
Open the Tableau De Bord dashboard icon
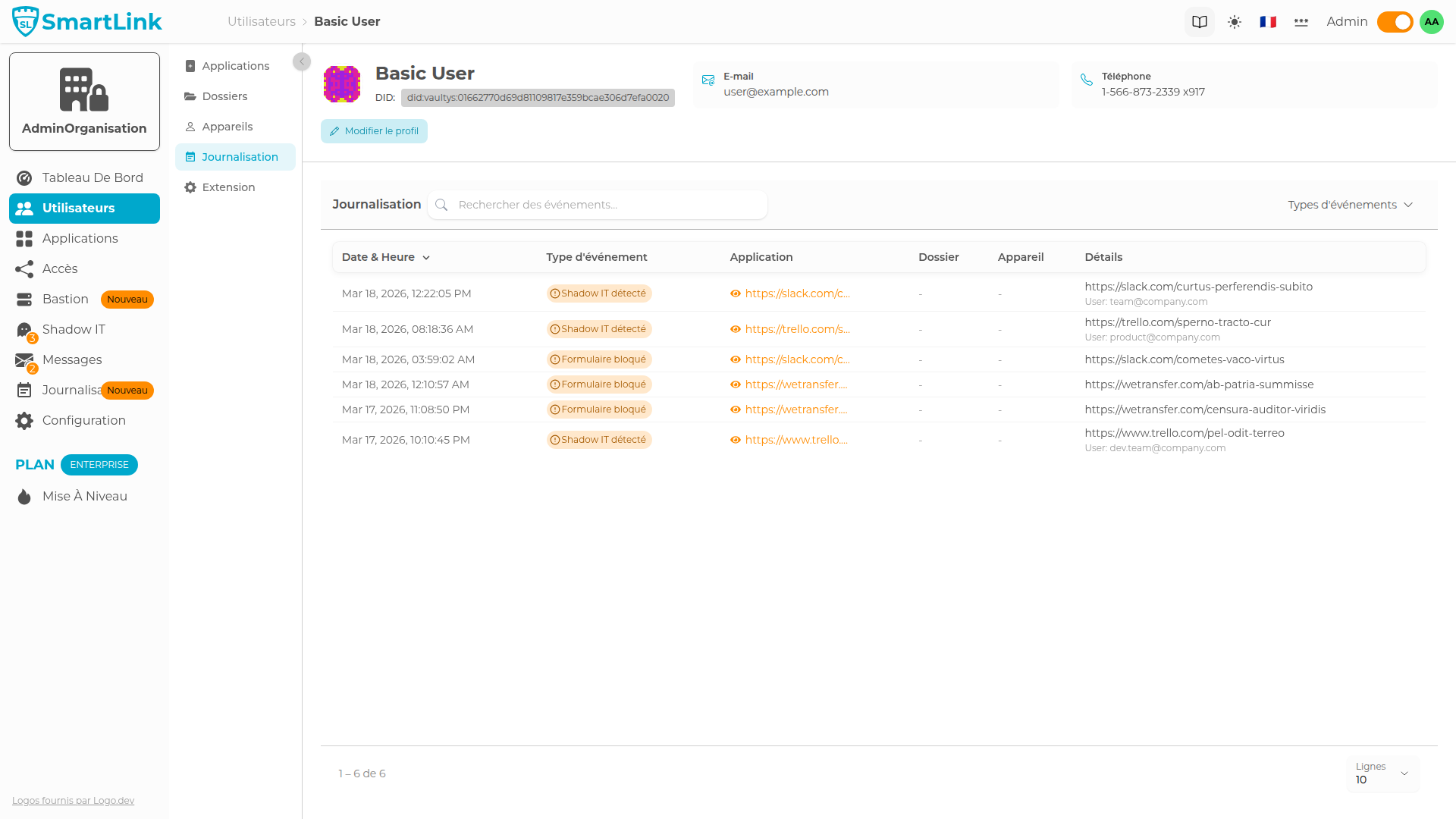[x=24, y=177]
